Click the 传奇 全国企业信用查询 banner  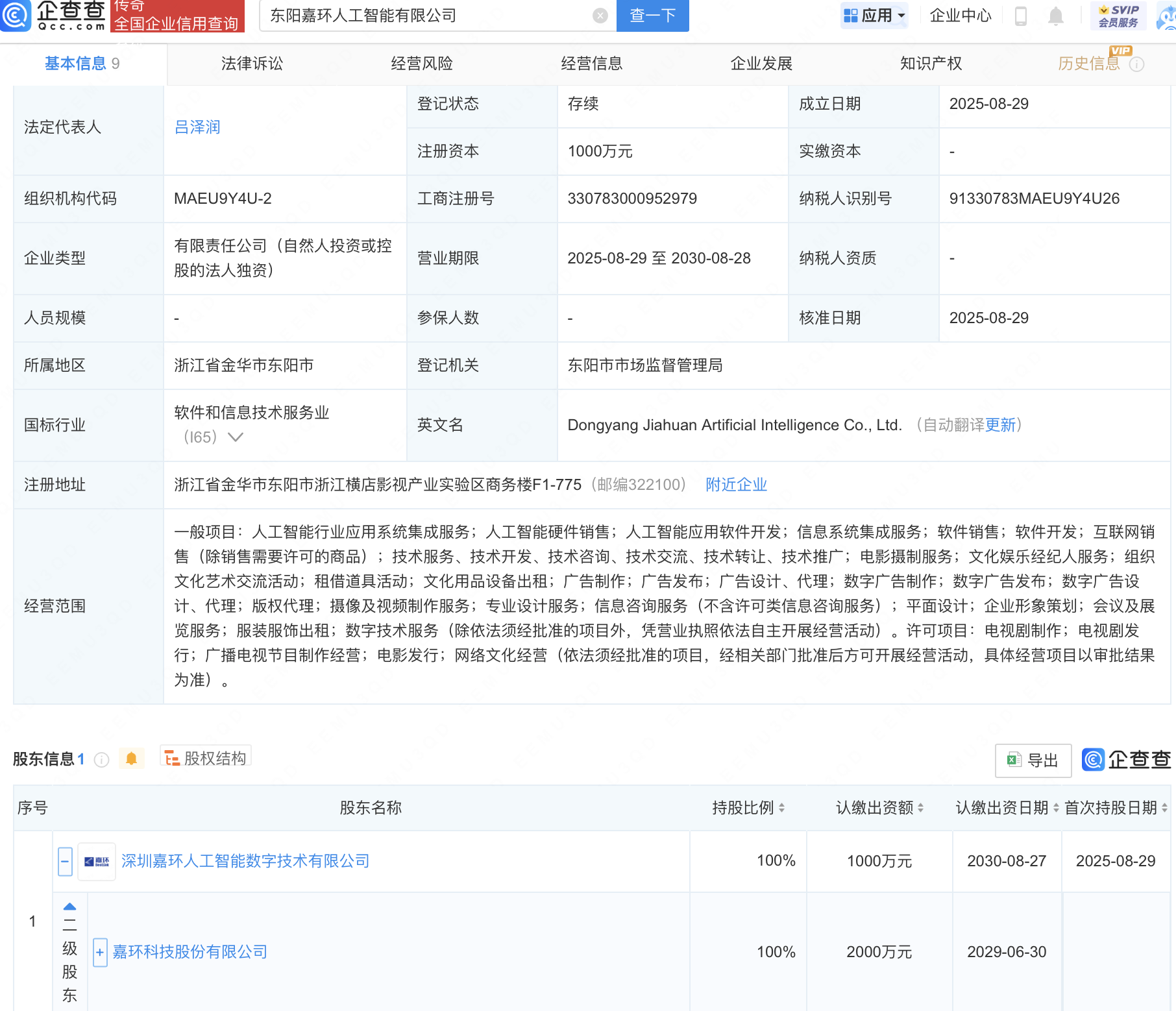coord(177,16)
